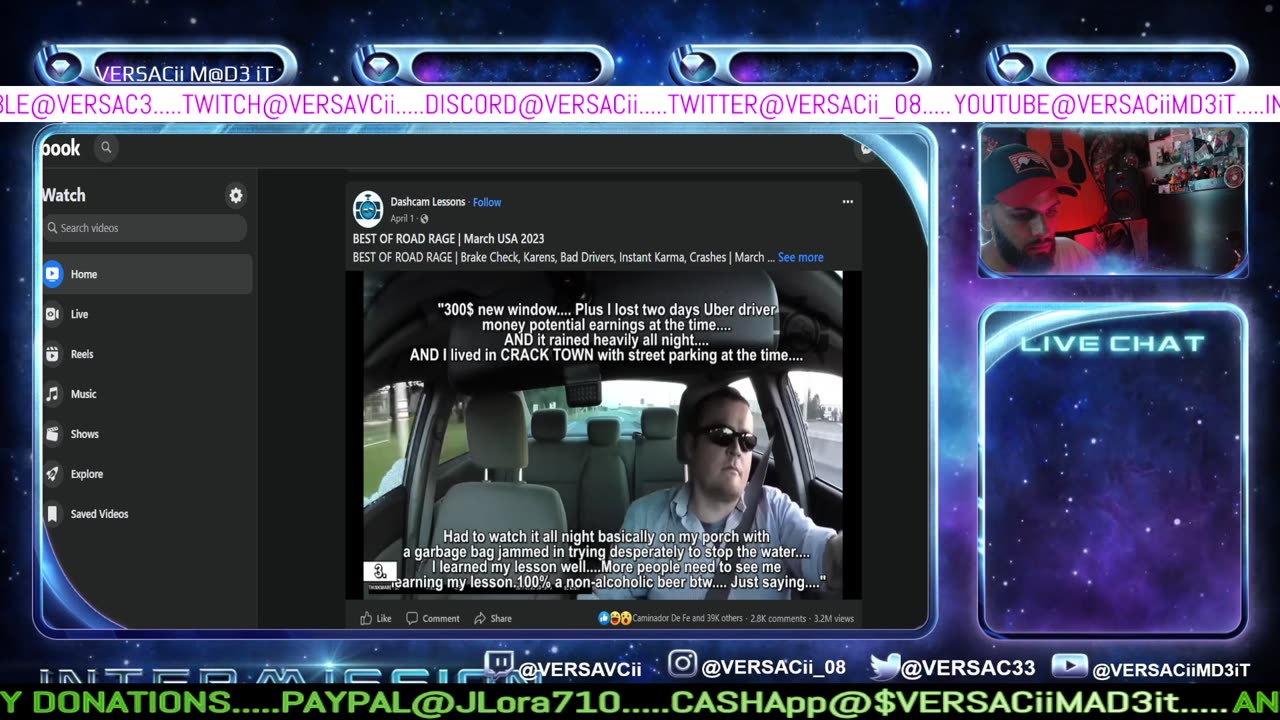Click the public globe privacy icon

[x=424, y=218]
